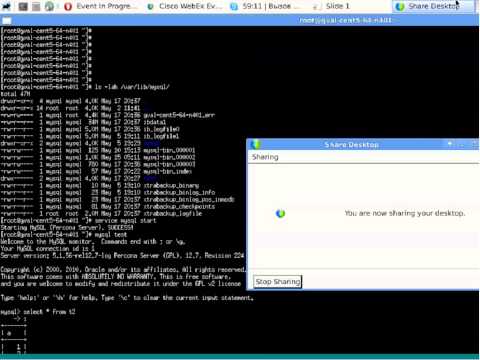480x360 pixels.
Task: Select the mysql-bin.index file row
Action: tap(96, 171)
